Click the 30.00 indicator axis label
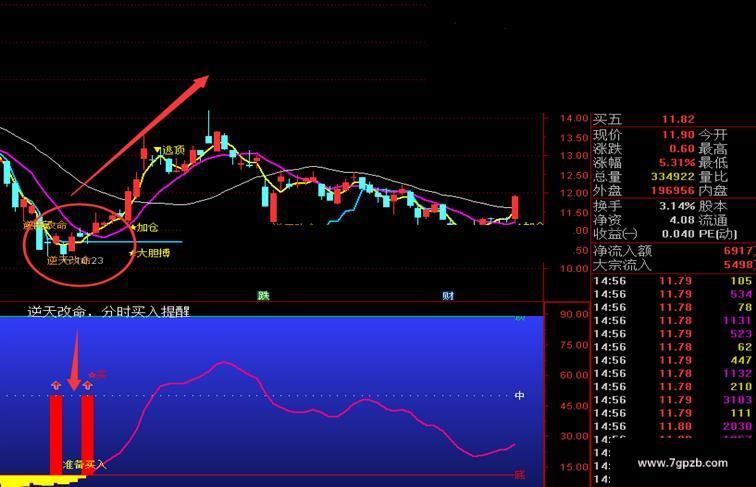This screenshot has width=756, height=487. point(574,436)
